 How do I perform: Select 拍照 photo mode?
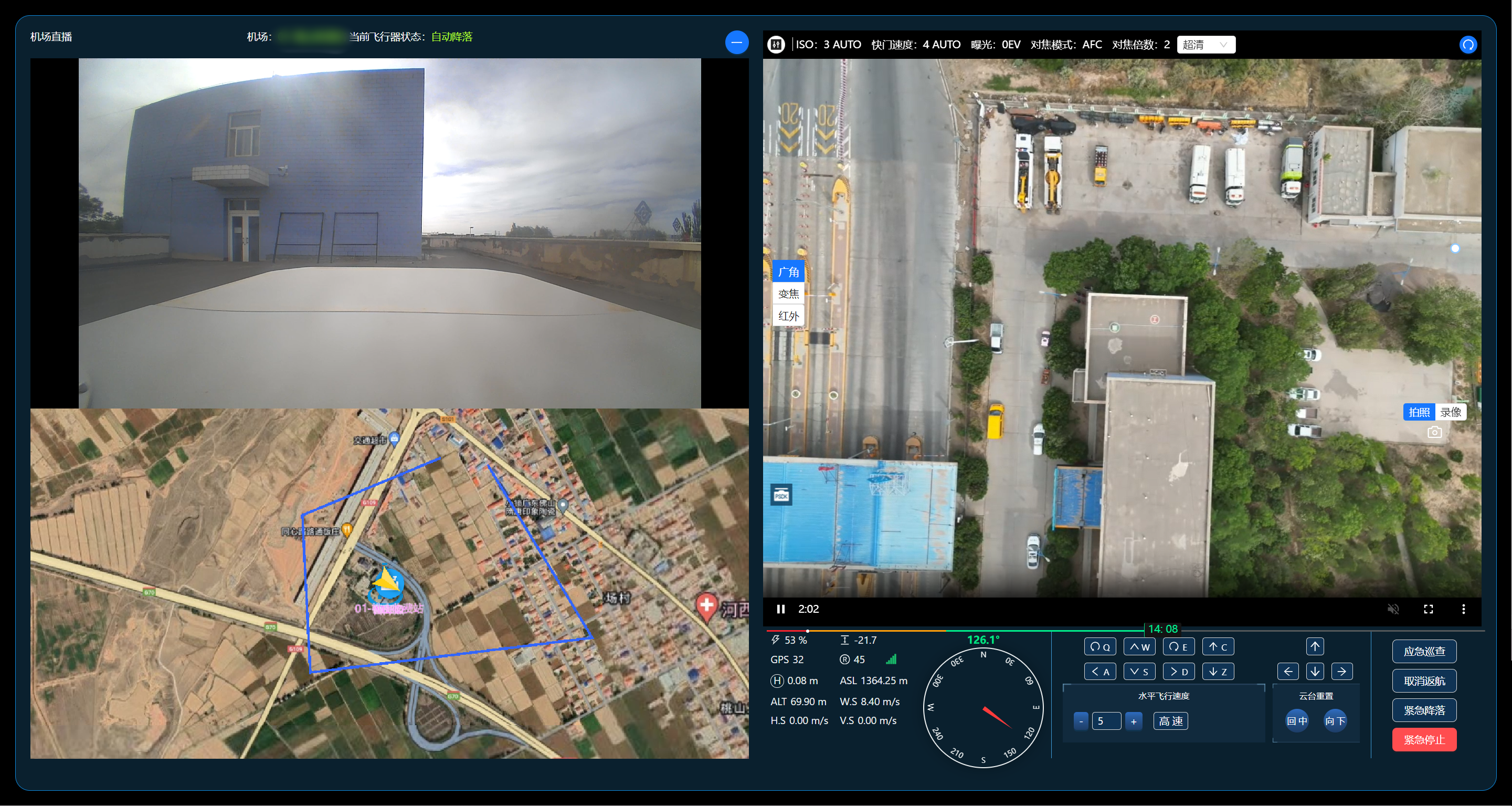click(1419, 412)
